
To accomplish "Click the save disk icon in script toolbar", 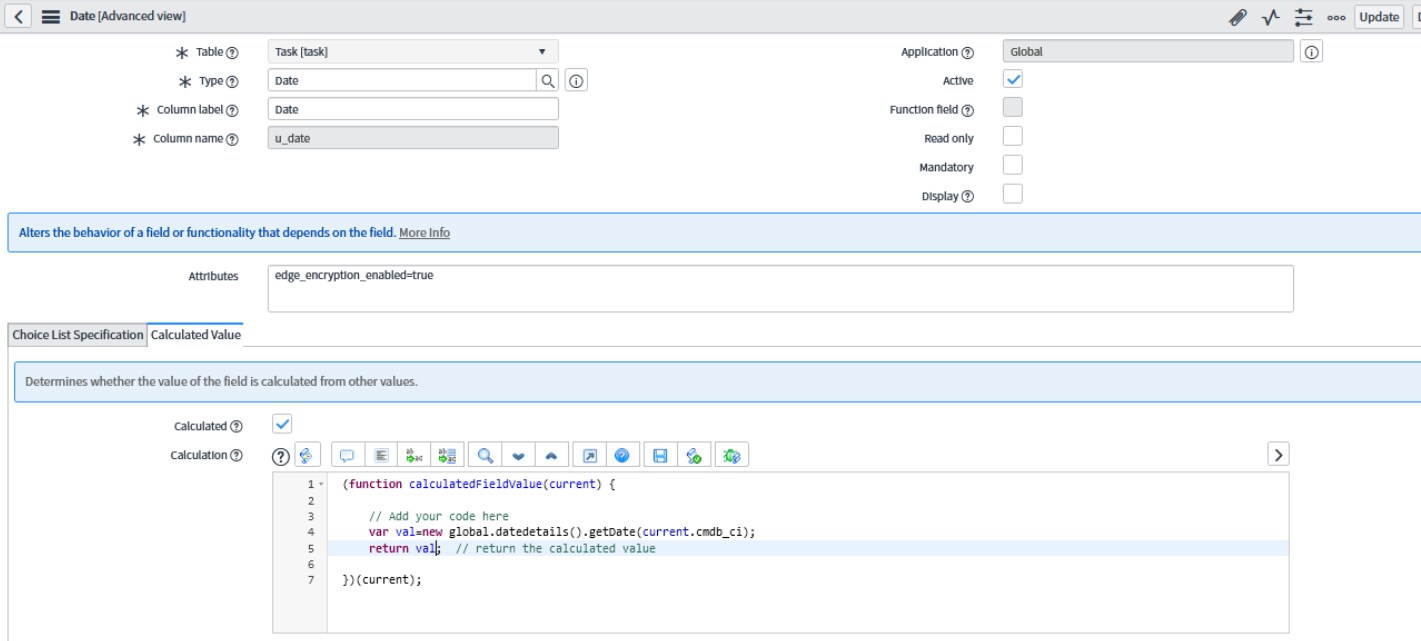I will pyautogui.click(x=660, y=455).
